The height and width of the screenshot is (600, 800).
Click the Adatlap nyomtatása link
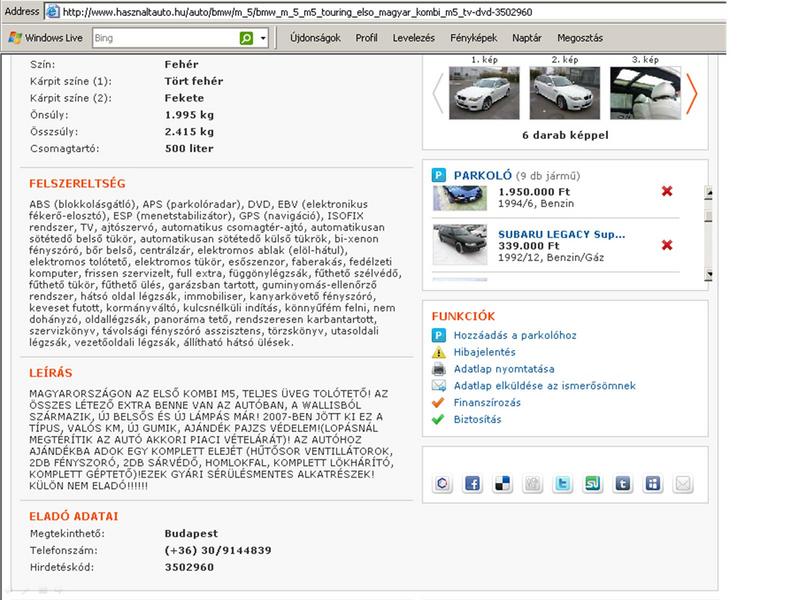coord(504,369)
